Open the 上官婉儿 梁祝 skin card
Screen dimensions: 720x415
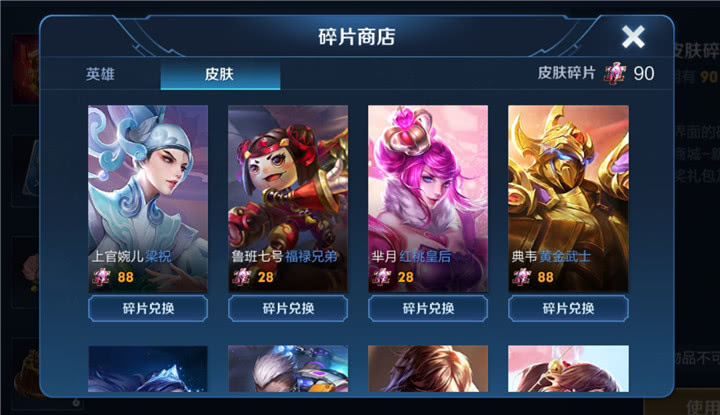coord(148,198)
